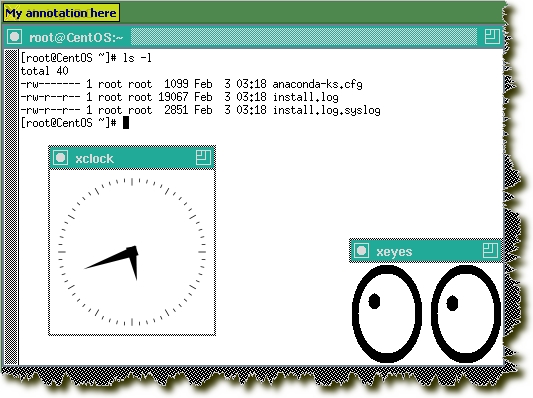Click the left eye of xeyes

click(x=387, y=314)
